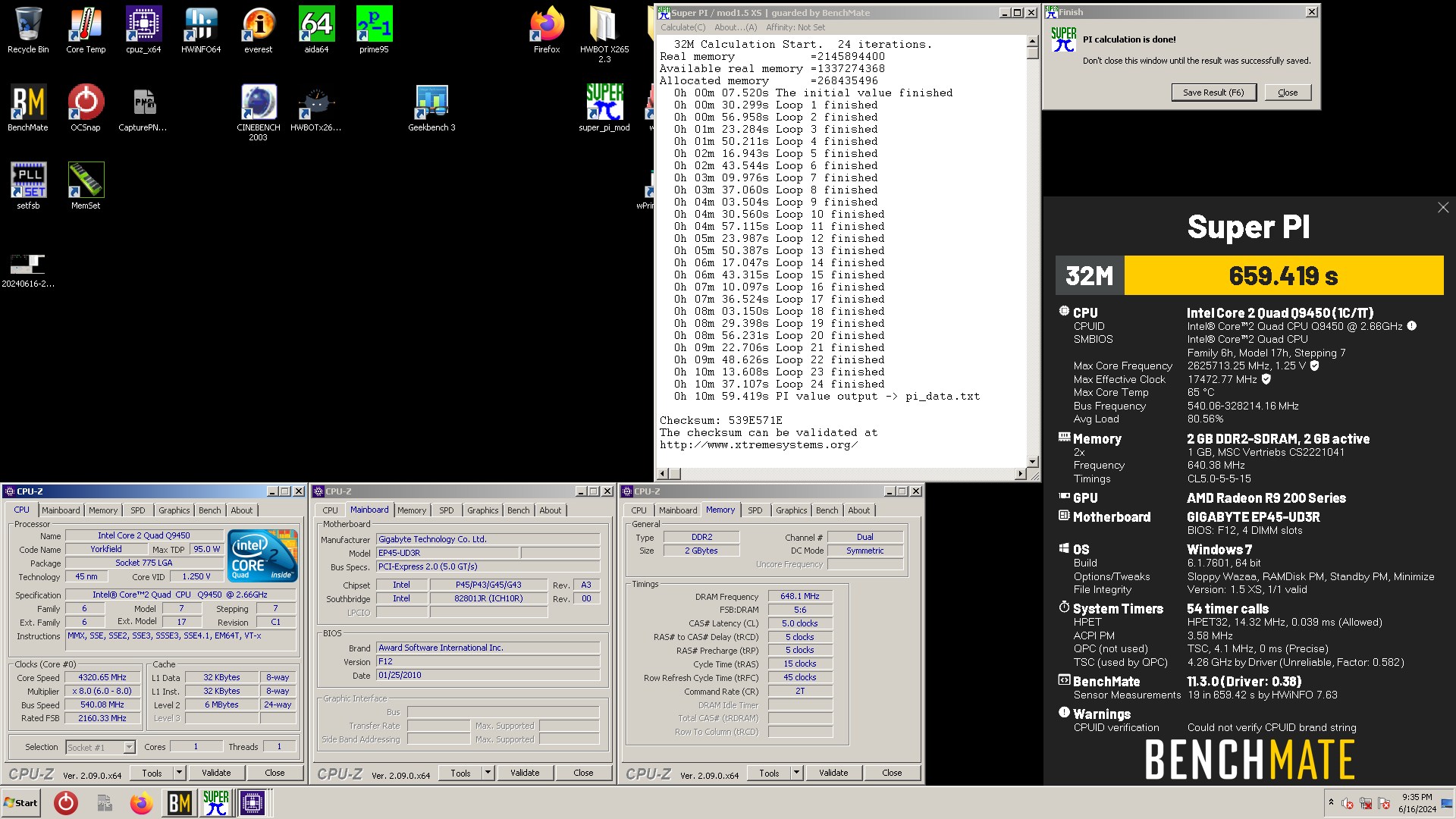Click the Super PI scrollbar up arrow
This screenshot has width=1456, height=819.
click(x=1032, y=40)
